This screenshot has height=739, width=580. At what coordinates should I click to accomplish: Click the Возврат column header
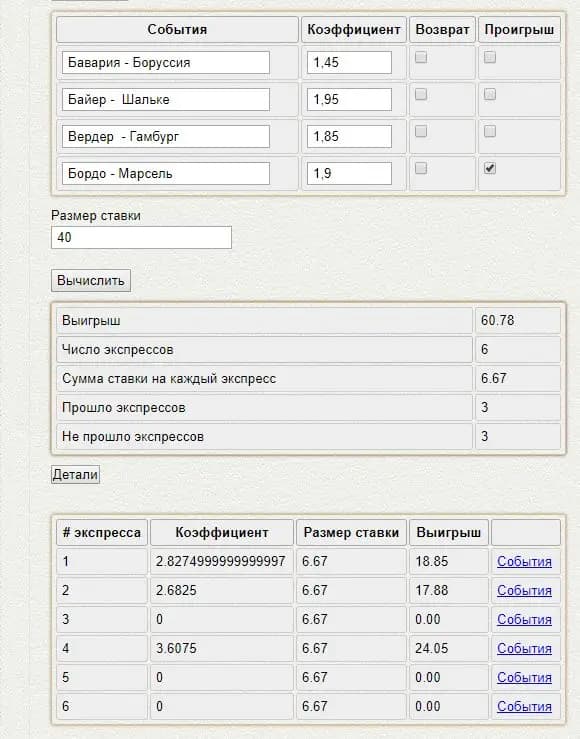(442, 30)
